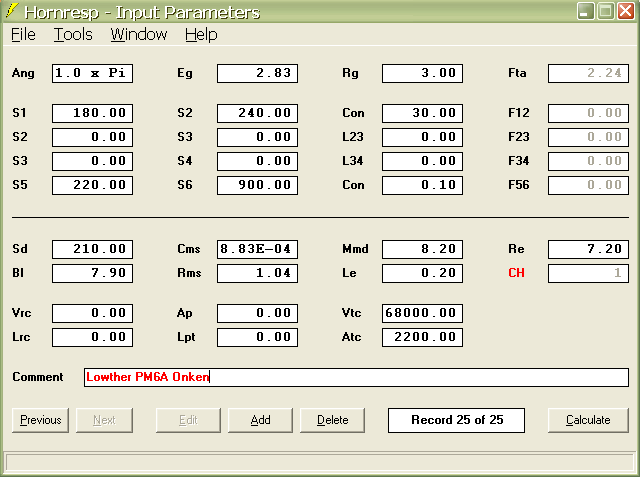Select the Bl field with 7.90
Viewport: 640px width, 478px height.
coord(92,273)
